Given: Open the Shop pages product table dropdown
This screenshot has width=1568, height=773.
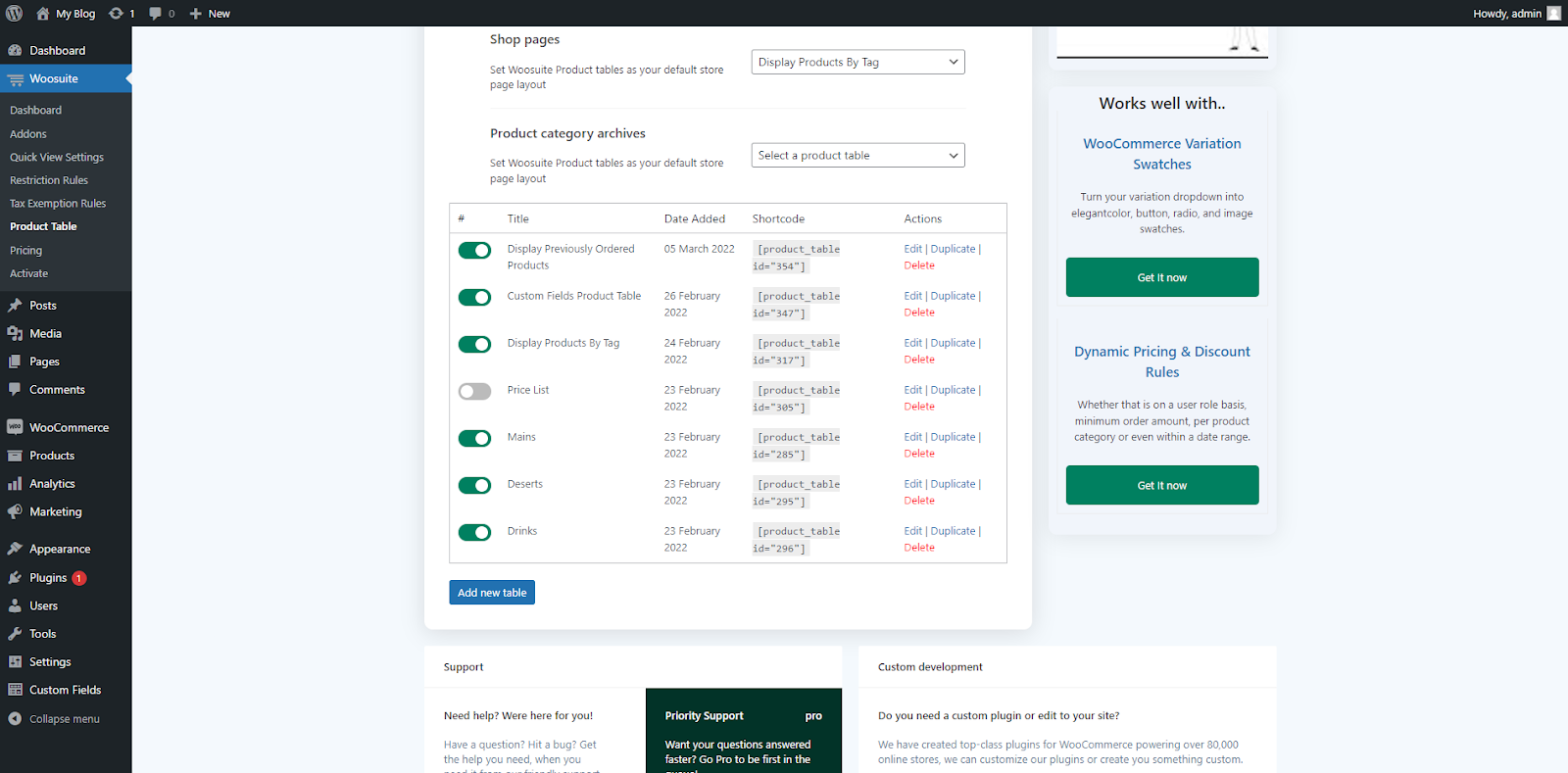Looking at the screenshot, I should pos(857,62).
